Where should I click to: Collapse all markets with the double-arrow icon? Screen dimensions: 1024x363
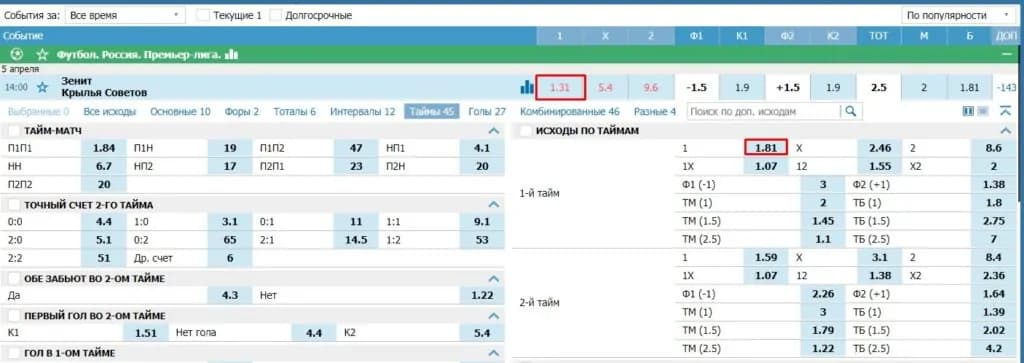1006,112
